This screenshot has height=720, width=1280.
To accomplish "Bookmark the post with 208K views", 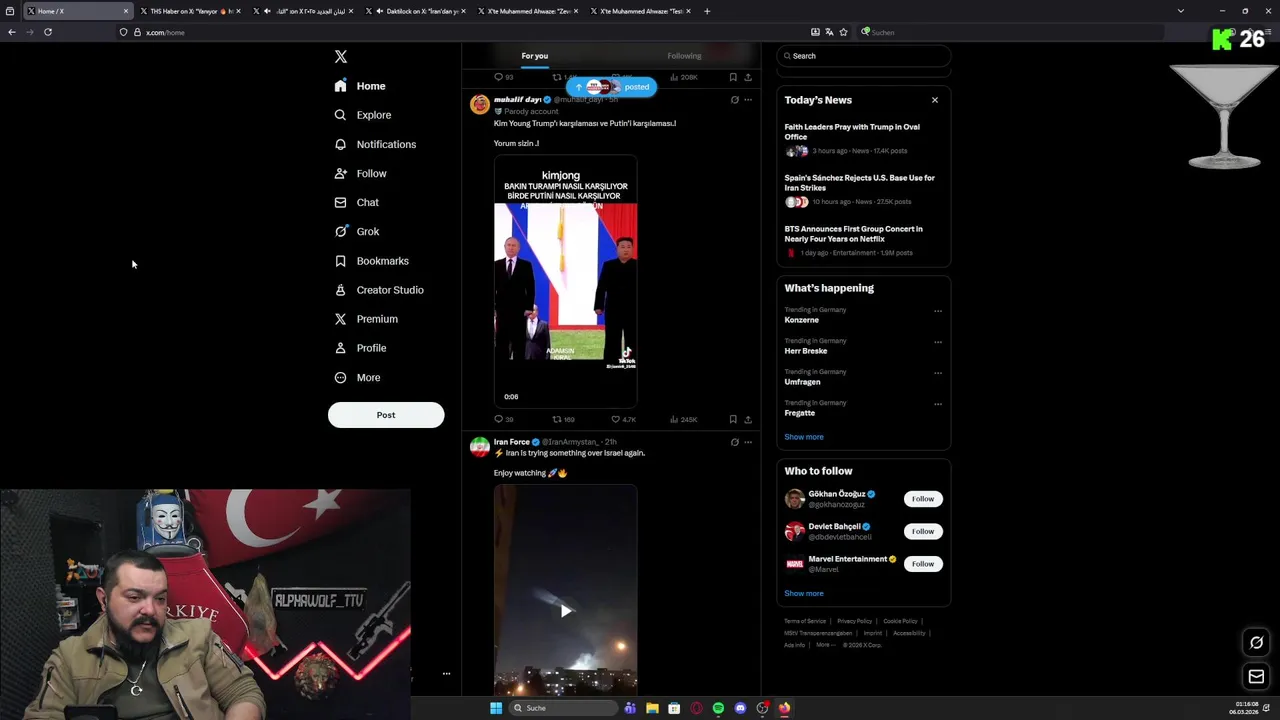I will click(x=733, y=77).
